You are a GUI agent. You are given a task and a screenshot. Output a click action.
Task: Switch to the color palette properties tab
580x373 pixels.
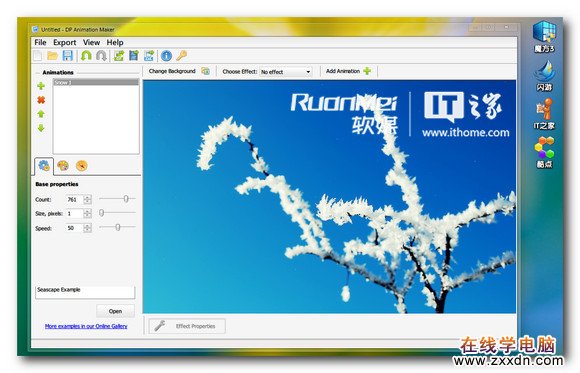click(x=63, y=165)
